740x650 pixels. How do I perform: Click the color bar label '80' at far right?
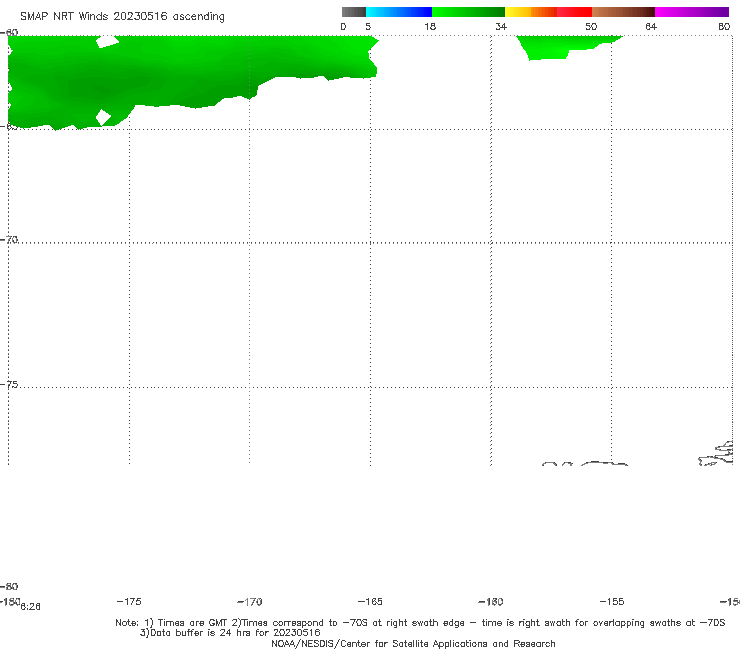click(724, 27)
